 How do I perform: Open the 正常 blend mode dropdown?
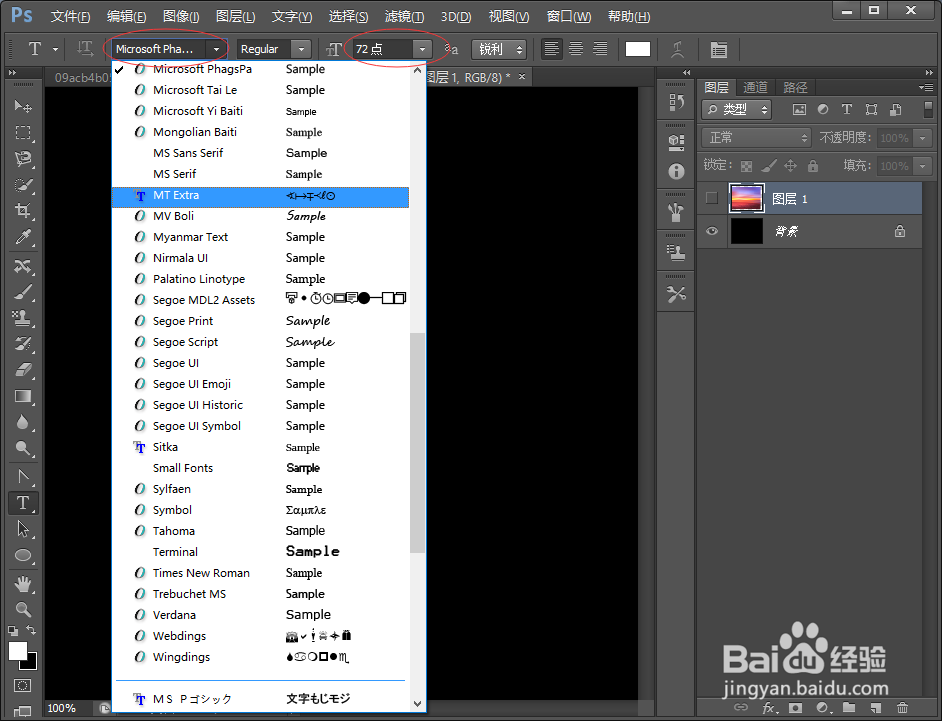pos(756,138)
